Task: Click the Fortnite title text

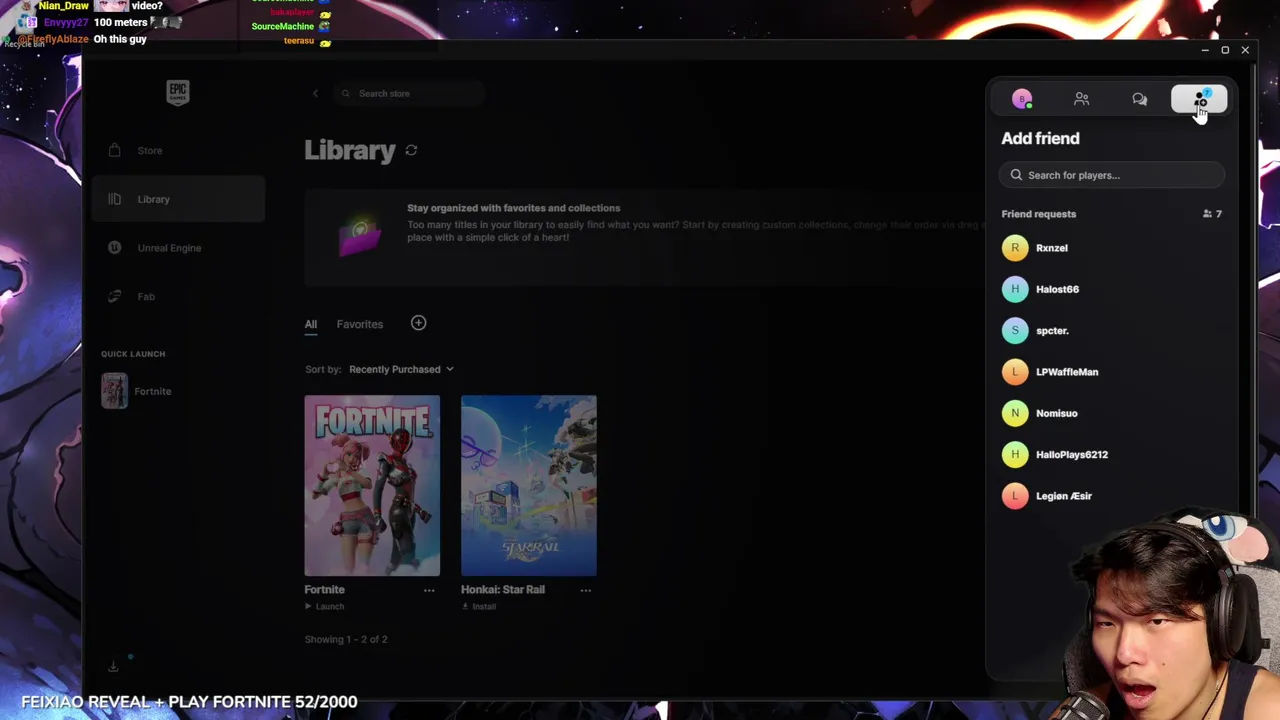Action: 324,590
